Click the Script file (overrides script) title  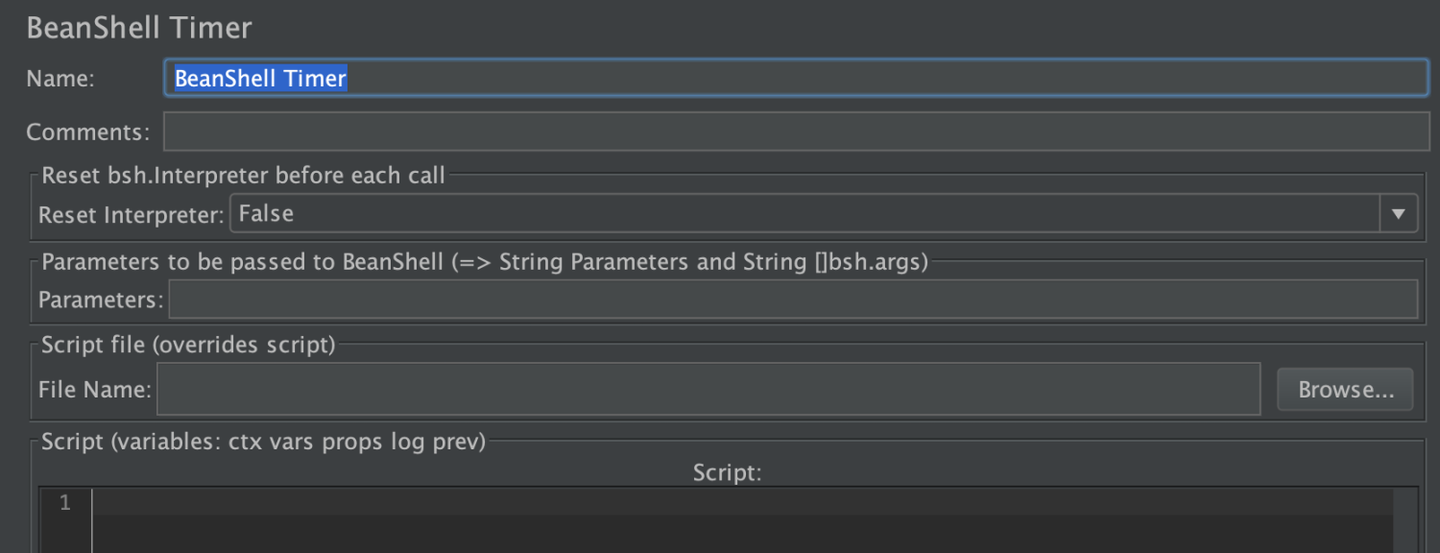(x=188, y=345)
